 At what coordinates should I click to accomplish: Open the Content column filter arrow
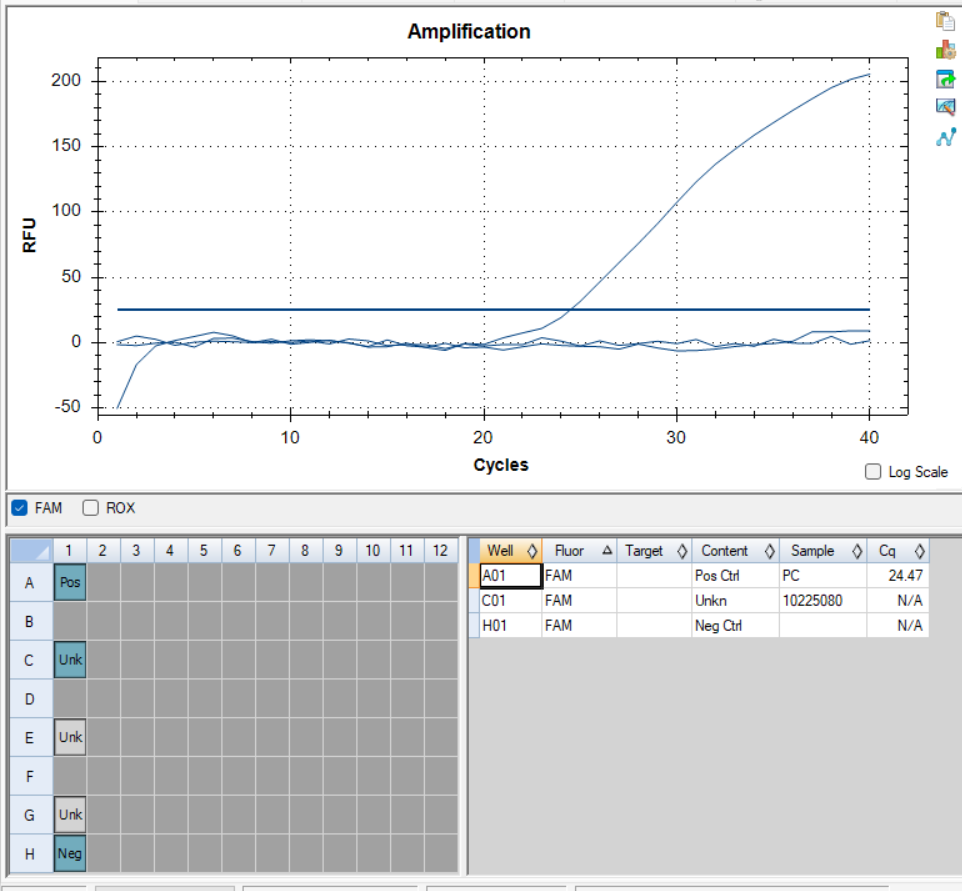[x=769, y=551]
